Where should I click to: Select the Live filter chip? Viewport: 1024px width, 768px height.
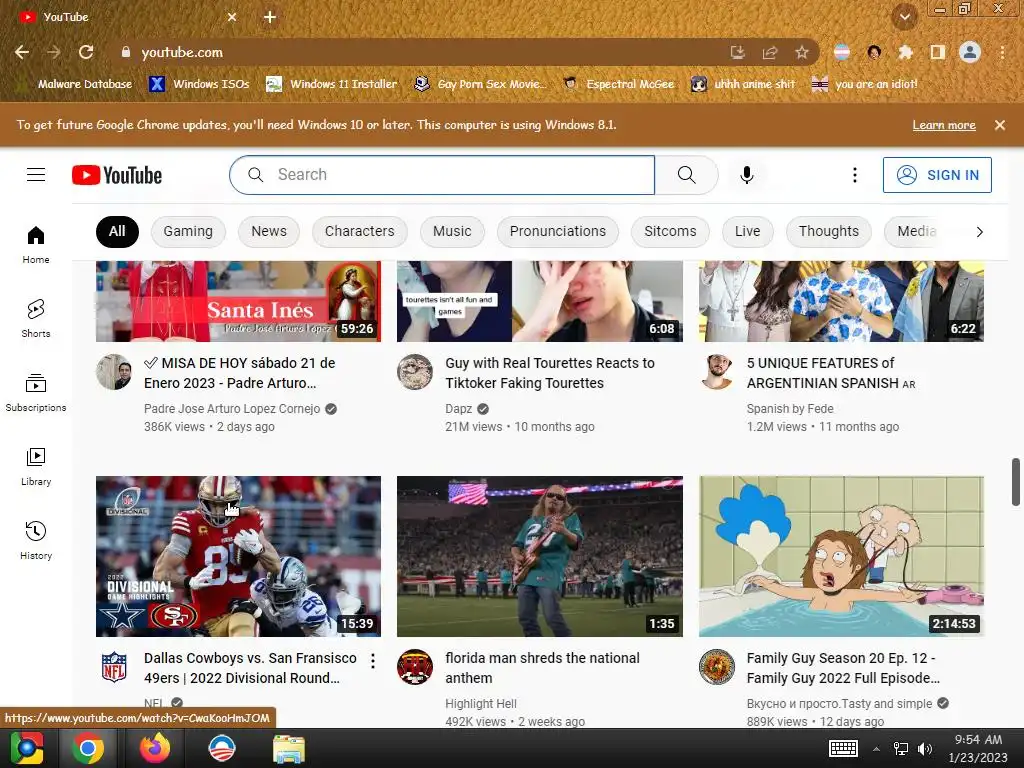pos(748,232)
